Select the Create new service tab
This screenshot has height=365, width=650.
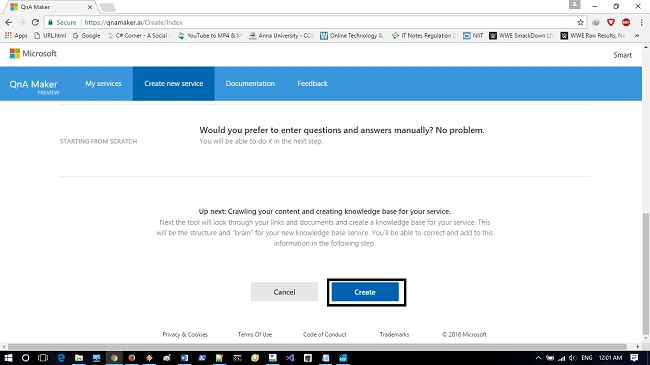point(174,83)
